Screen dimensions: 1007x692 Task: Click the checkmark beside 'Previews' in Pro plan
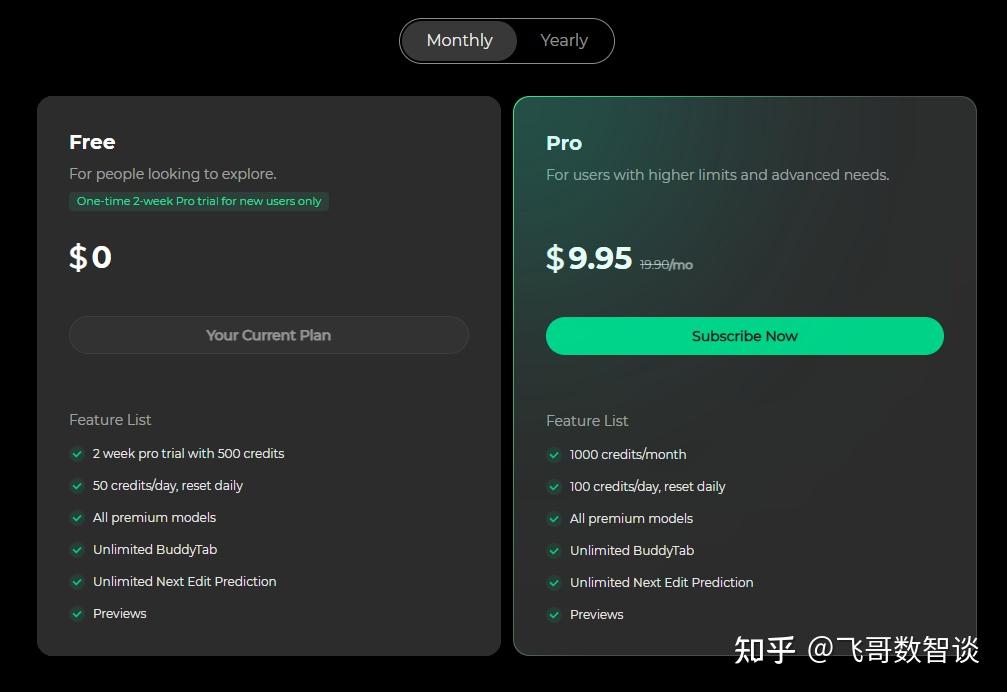(554, 615)
